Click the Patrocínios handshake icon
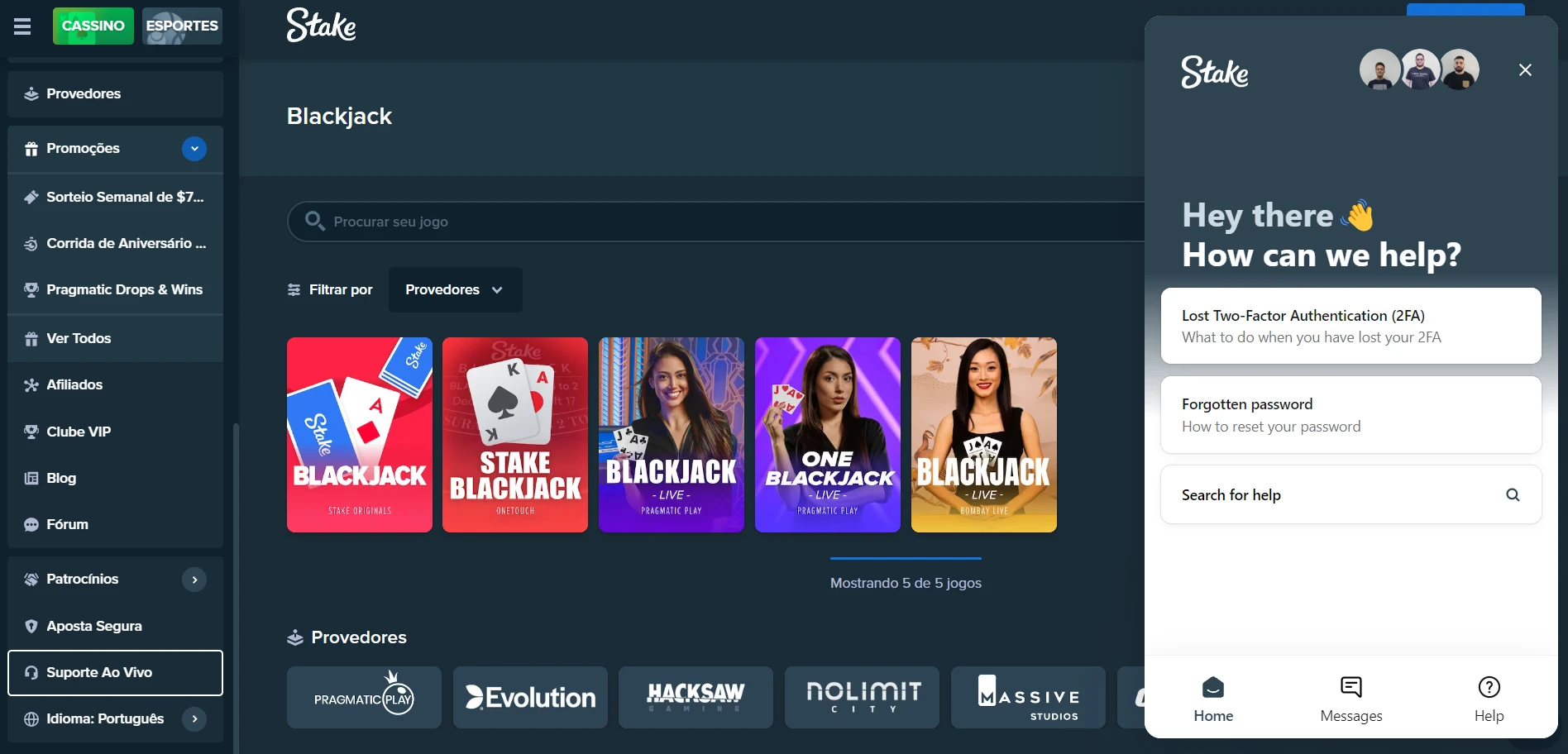1568x754 pixels. pos(31,580)
